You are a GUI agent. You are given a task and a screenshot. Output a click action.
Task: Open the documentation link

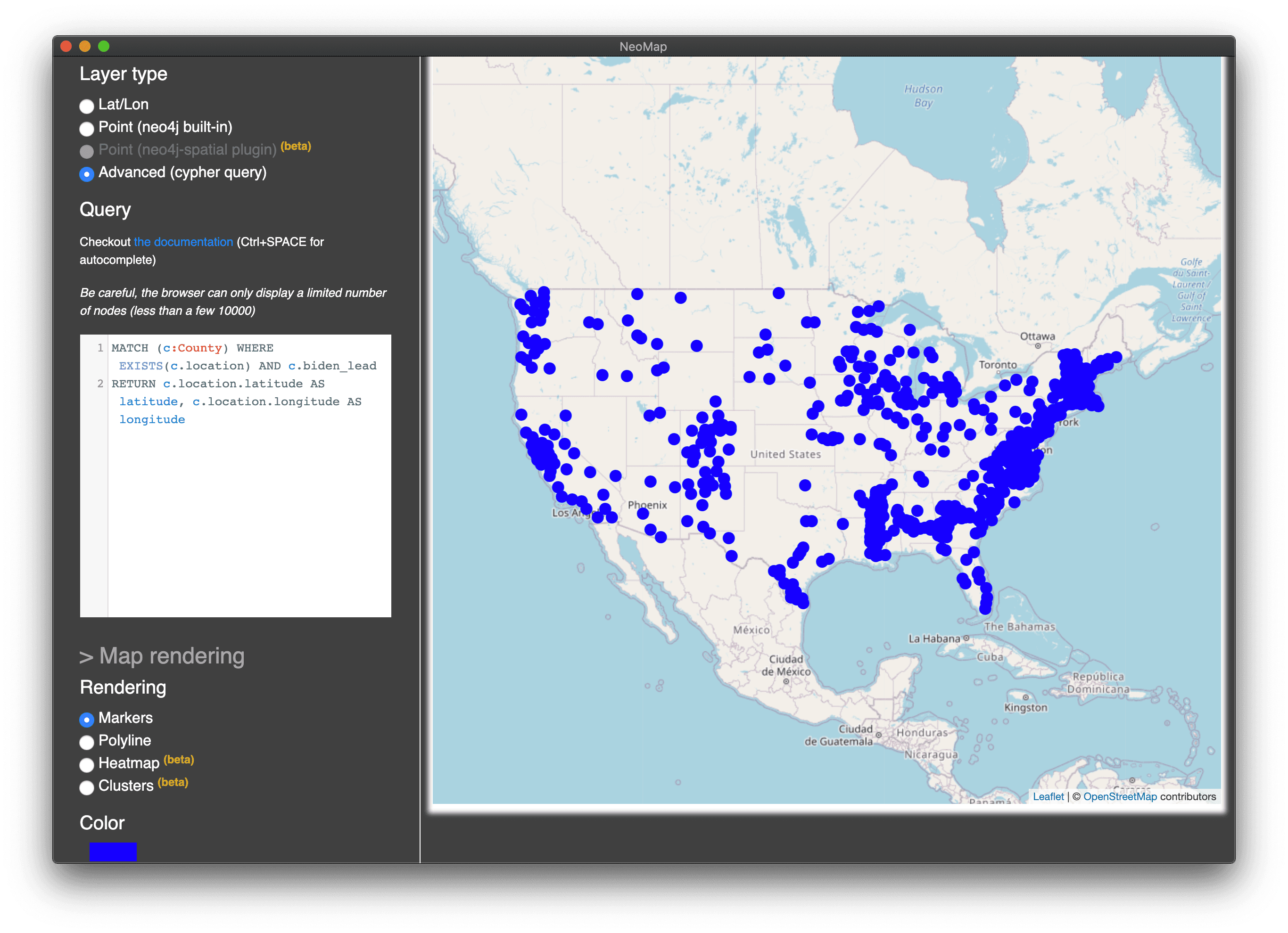[183, 242]
